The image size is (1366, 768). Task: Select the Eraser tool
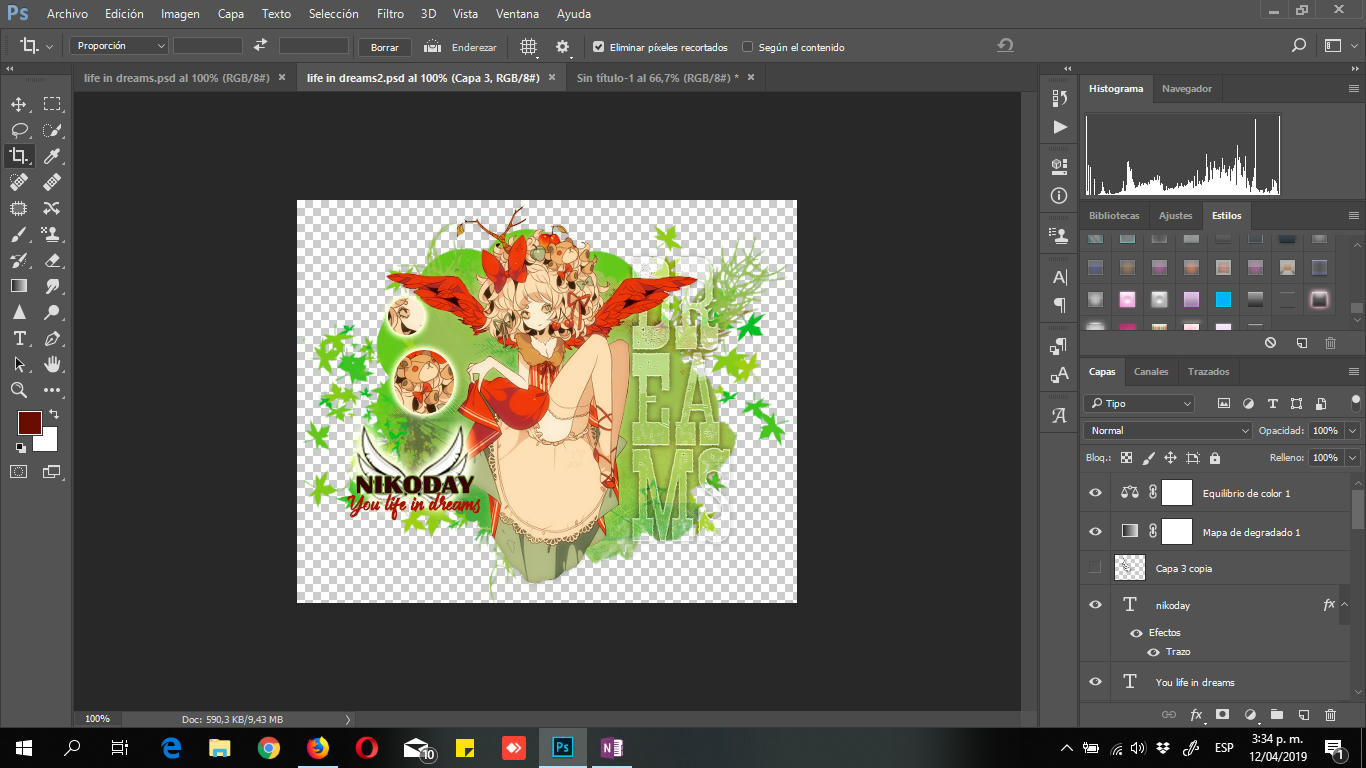(x=52, y=260)
